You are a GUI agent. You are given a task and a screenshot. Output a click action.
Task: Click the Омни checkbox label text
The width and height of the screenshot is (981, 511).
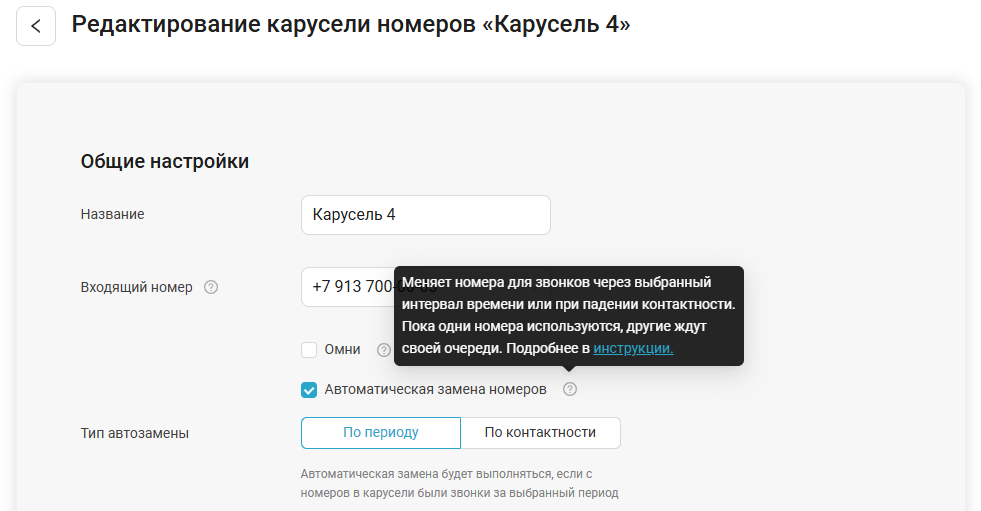tap(342, 350)
